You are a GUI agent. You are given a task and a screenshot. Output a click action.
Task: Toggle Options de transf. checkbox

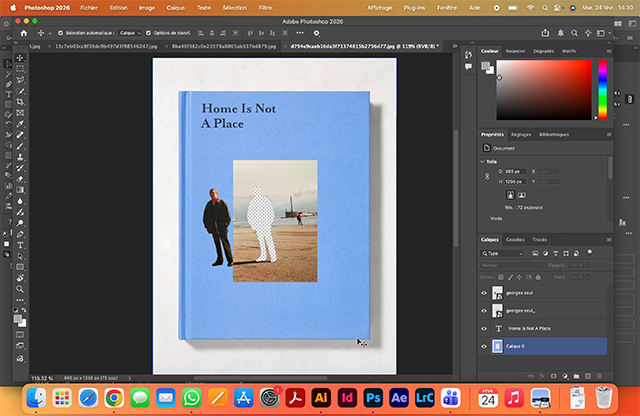pos(148,33)
